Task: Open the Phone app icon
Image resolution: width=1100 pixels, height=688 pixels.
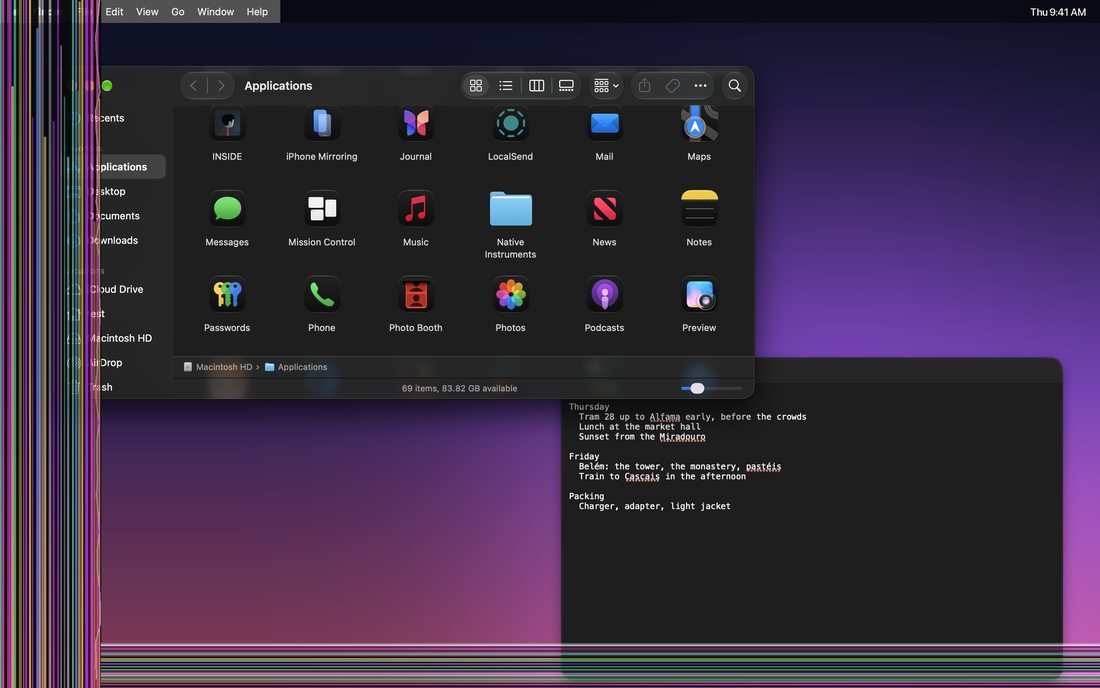Action: (321, 295)
